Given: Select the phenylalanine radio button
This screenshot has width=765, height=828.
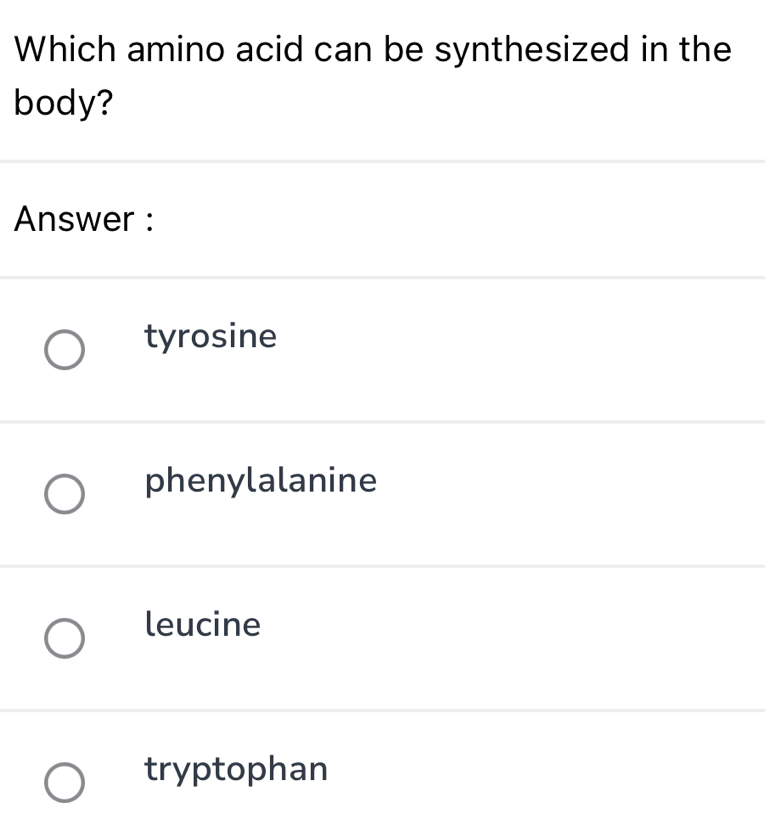Looking at the screenshot, I should pyautogui.click(x=65, y=494).
